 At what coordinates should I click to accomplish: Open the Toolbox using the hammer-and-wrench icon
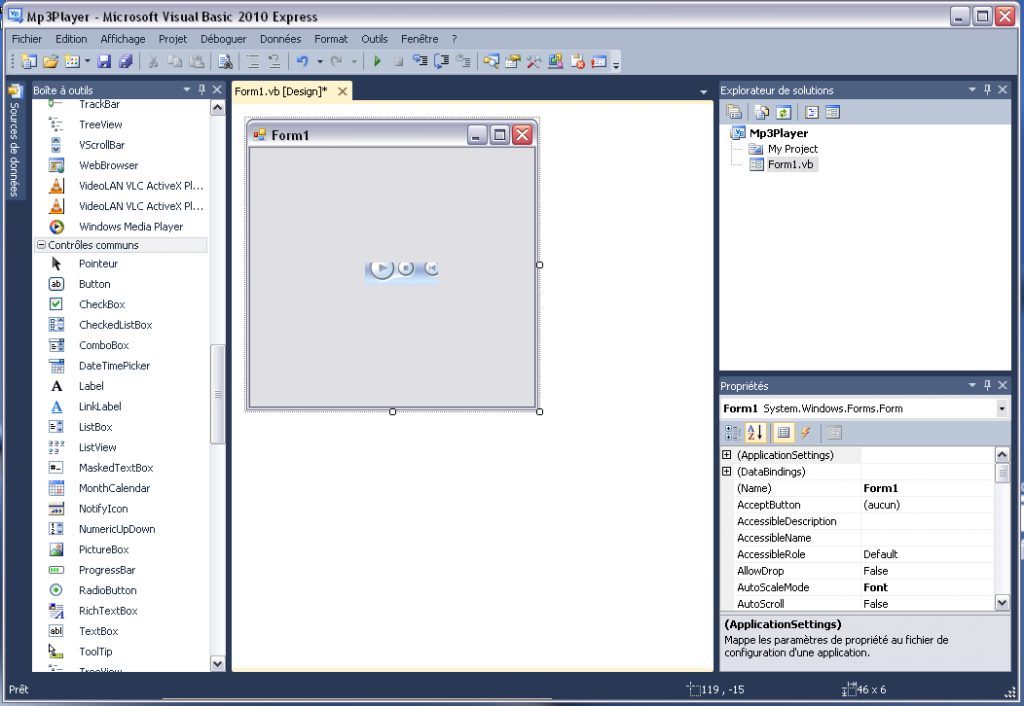pyautogui.click(x=534, y=61)
